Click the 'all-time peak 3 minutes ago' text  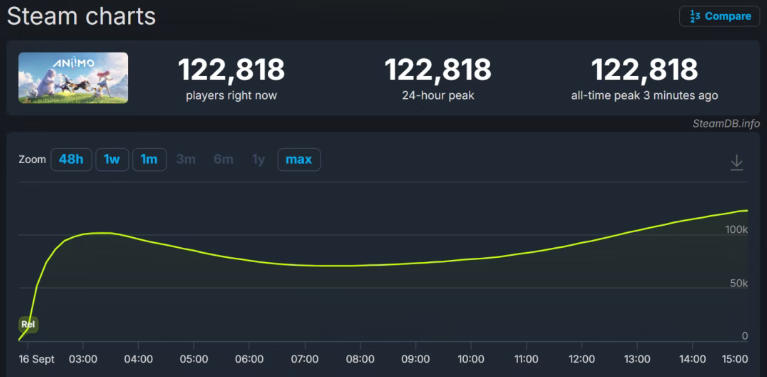coord(645,95)
